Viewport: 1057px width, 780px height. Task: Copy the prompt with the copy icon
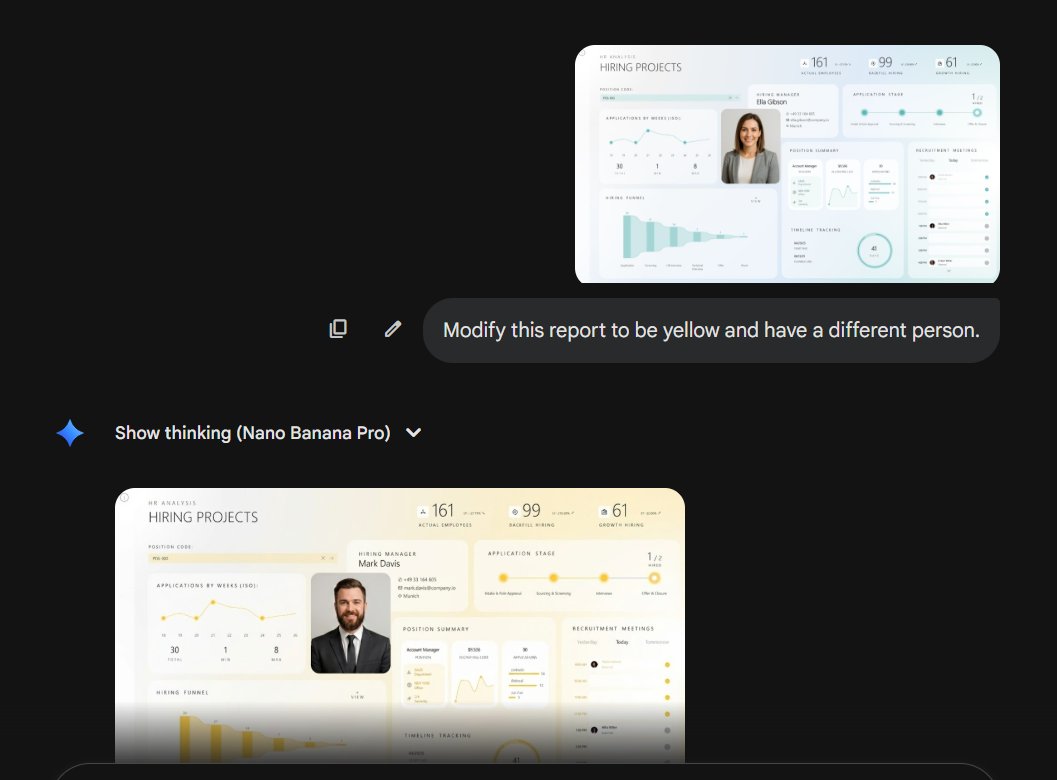338,329
